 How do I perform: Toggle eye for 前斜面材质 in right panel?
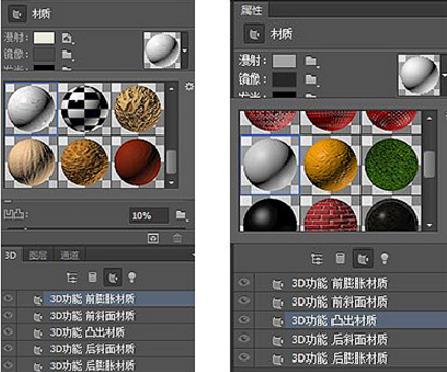(x=244, y=301)
